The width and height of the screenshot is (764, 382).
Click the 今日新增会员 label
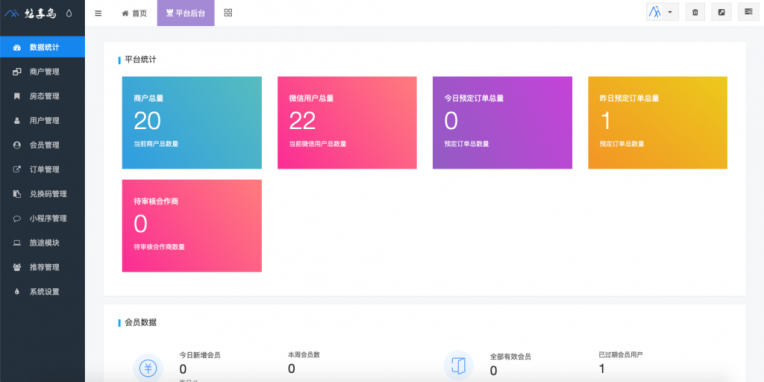[200, 355]
